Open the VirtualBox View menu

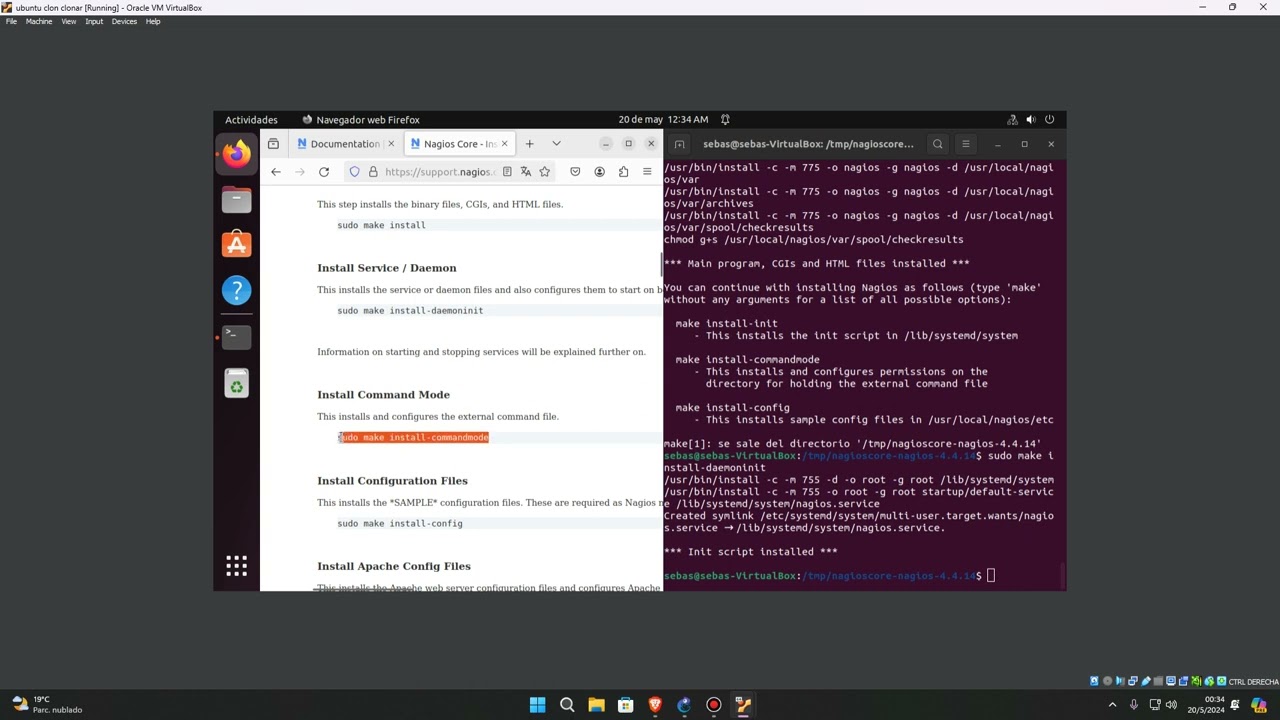tap(69, 21)
